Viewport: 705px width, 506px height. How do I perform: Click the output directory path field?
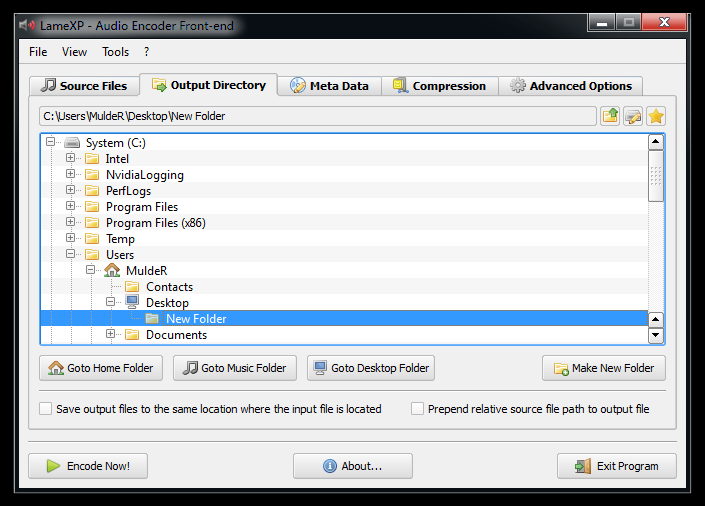(316, 116)
